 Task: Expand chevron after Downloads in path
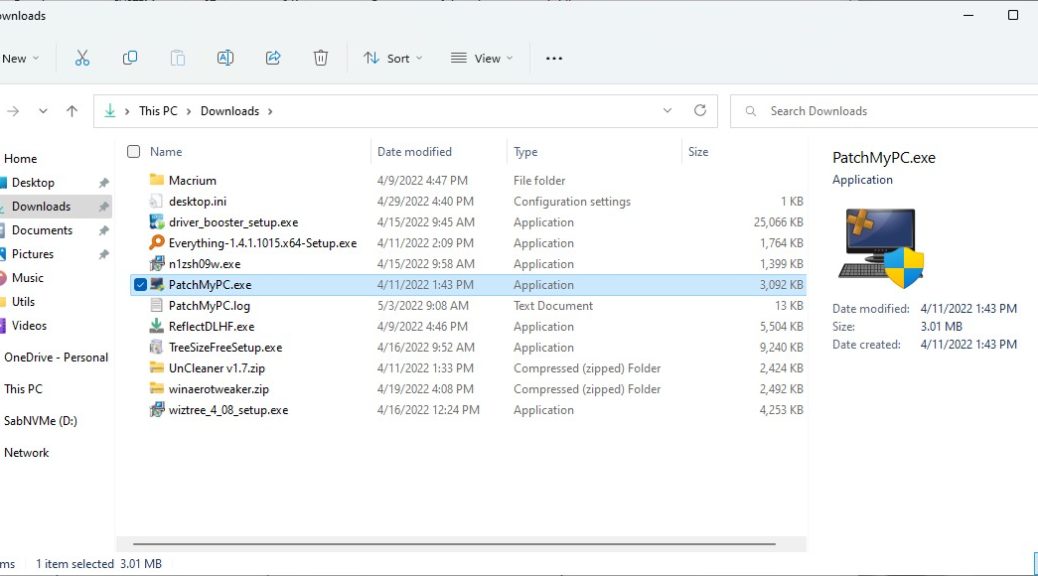270,111
